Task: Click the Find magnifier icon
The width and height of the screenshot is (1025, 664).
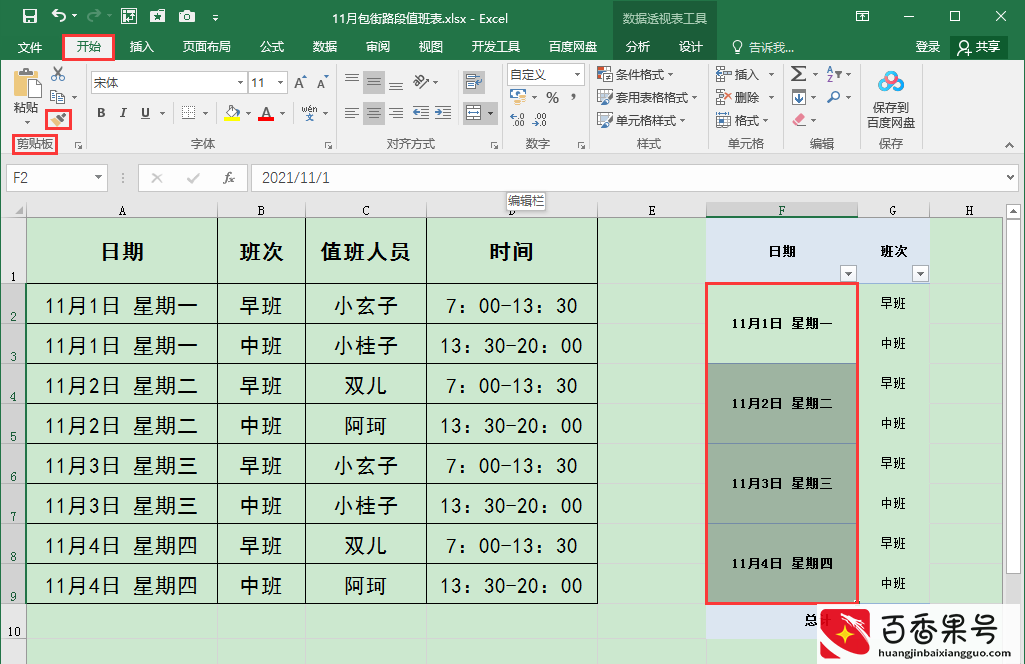Action: click(833, 97)
